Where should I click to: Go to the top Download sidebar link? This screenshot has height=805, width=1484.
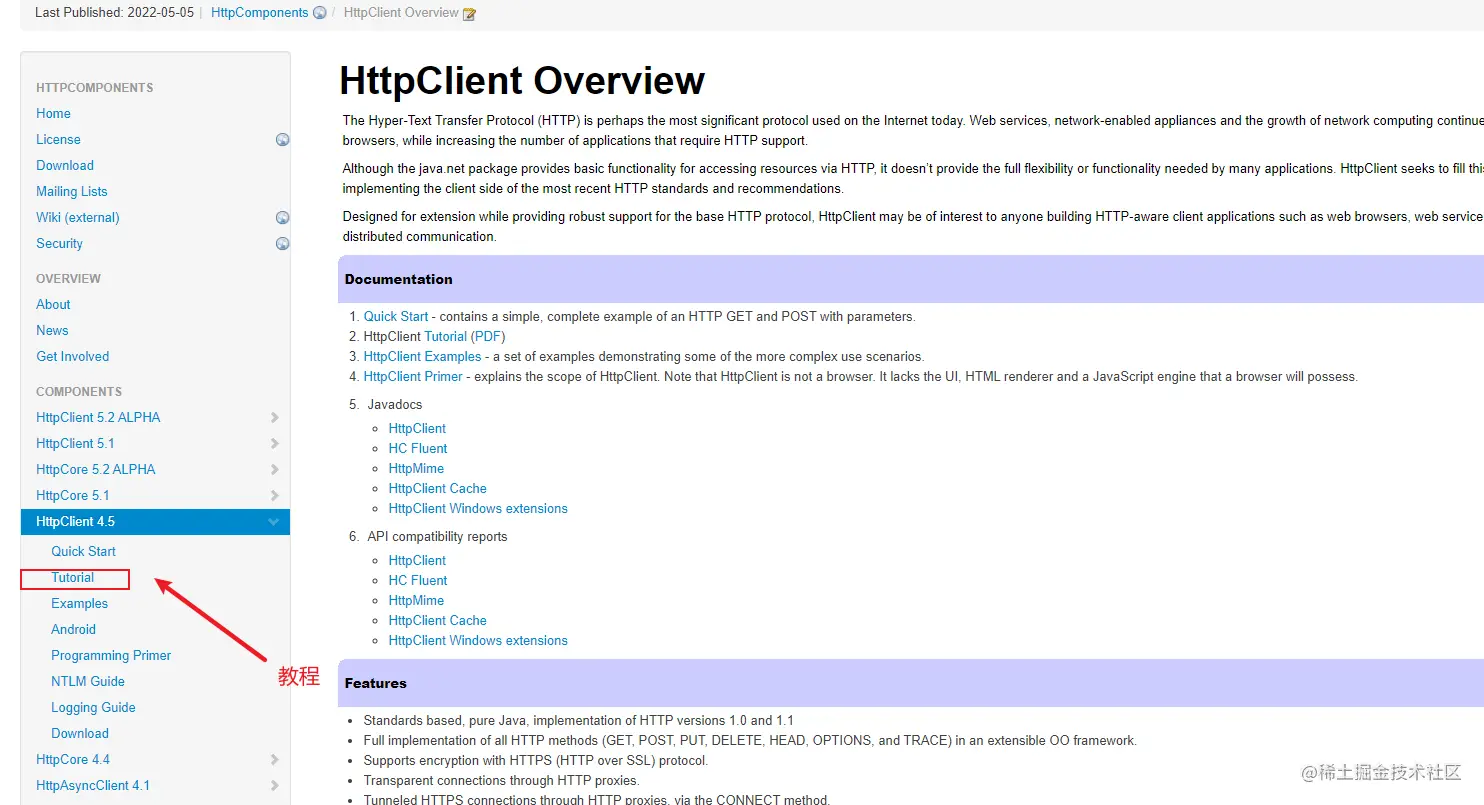point(65,165)
